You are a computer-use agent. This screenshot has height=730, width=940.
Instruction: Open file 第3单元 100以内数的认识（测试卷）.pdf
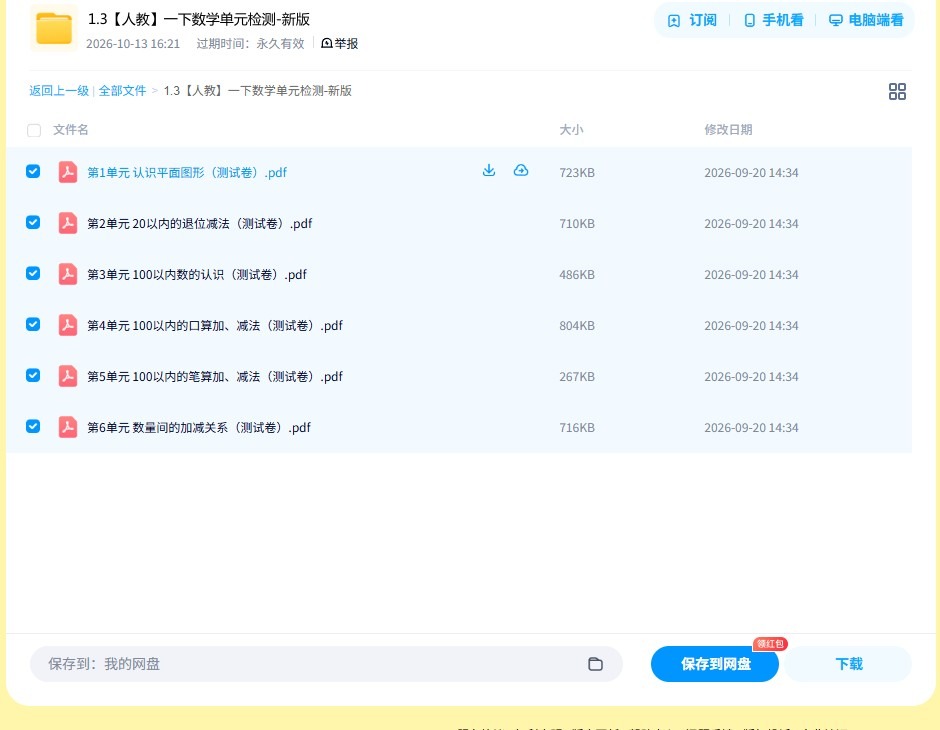pos(197,274)
